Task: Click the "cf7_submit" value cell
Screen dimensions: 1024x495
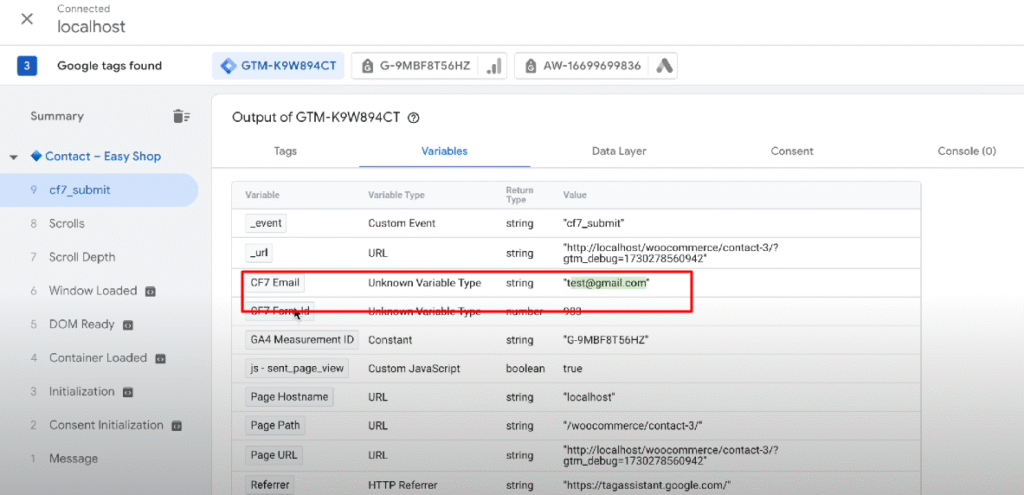Action: [594, 223]
